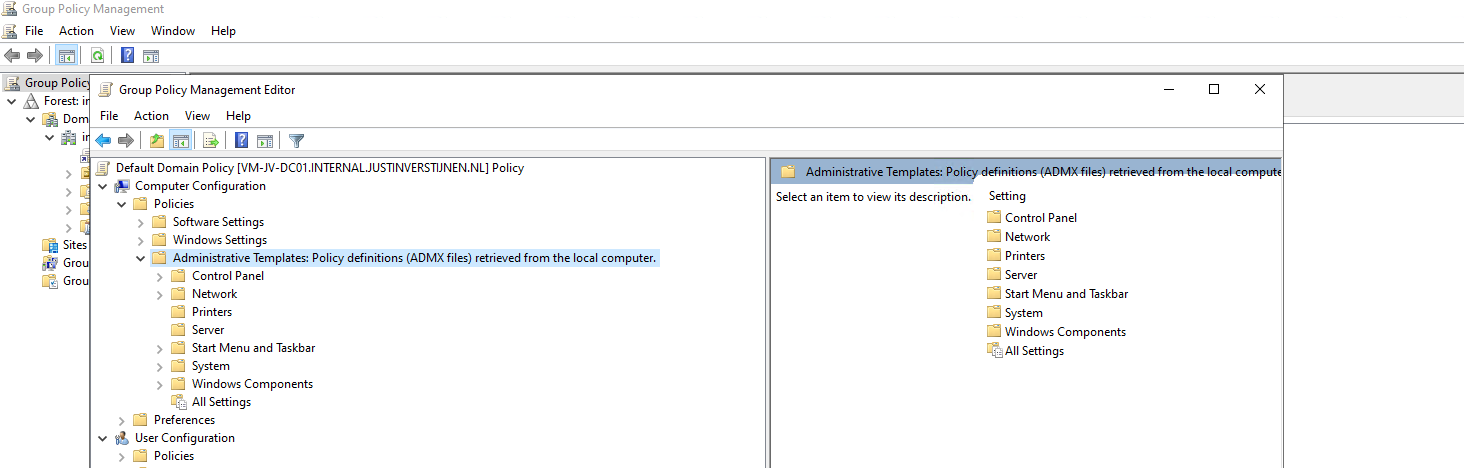Click the Show/Hide Action Pane icon in the Editor toolbar
The image size is (1464, 468).
point(265,141)
